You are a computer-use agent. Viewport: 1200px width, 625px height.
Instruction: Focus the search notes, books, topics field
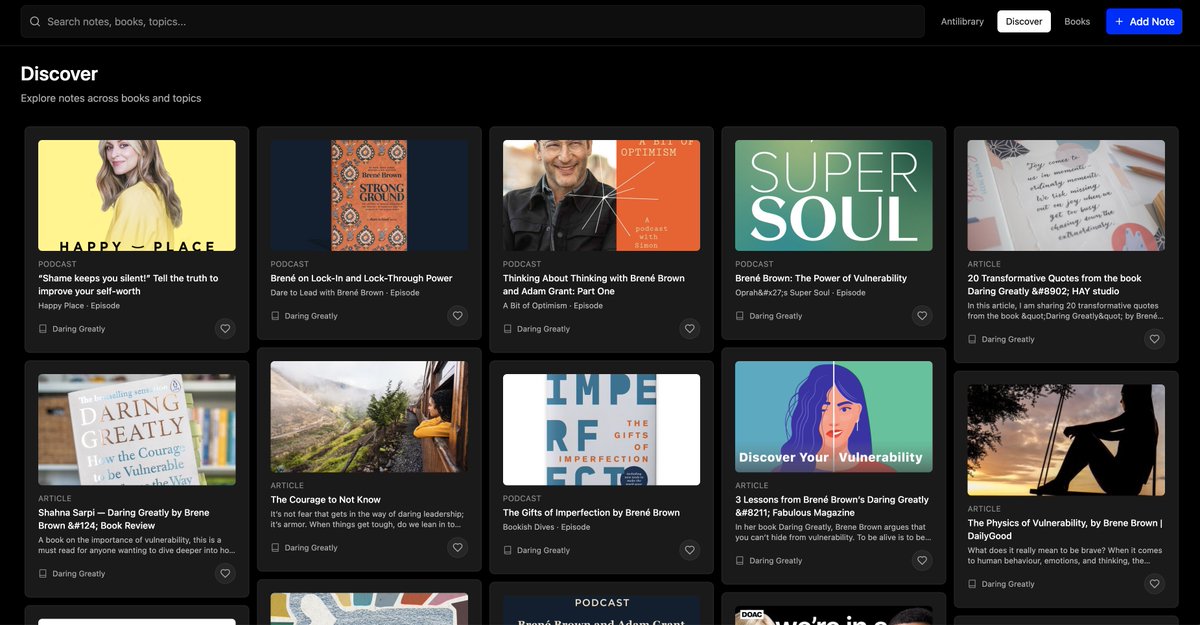(472, 21)
